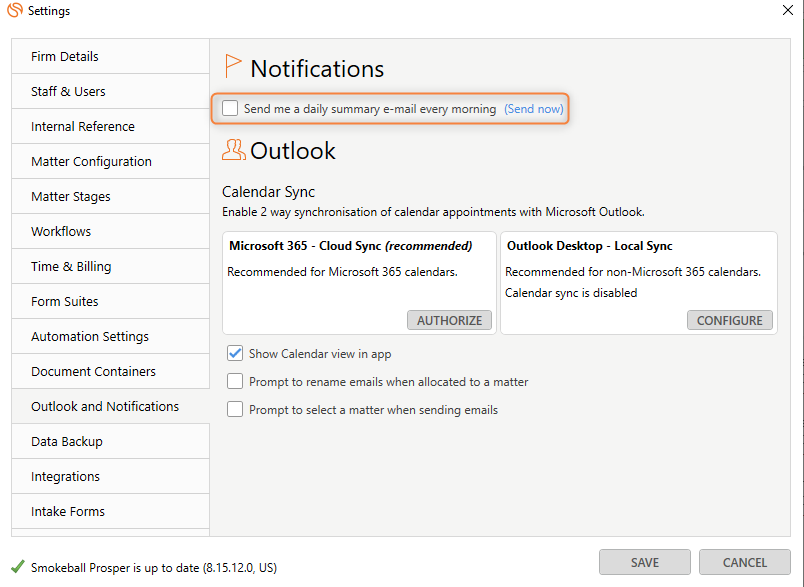Close the Settings window

click(788, 10)
